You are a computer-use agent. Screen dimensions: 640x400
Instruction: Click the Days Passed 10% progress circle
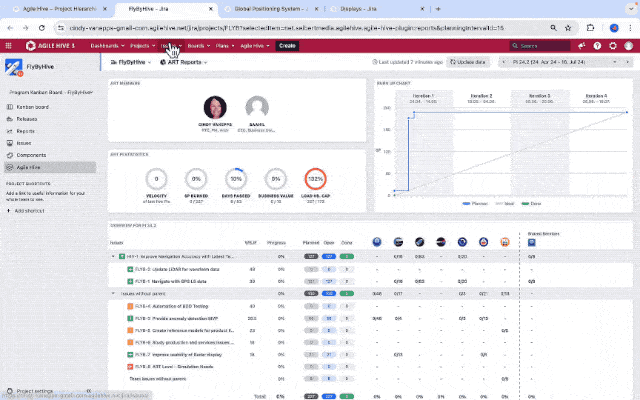[x=236, y=179]
